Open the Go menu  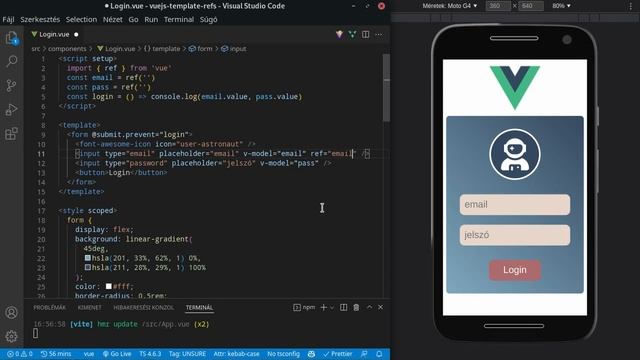[x=133, y=19]
